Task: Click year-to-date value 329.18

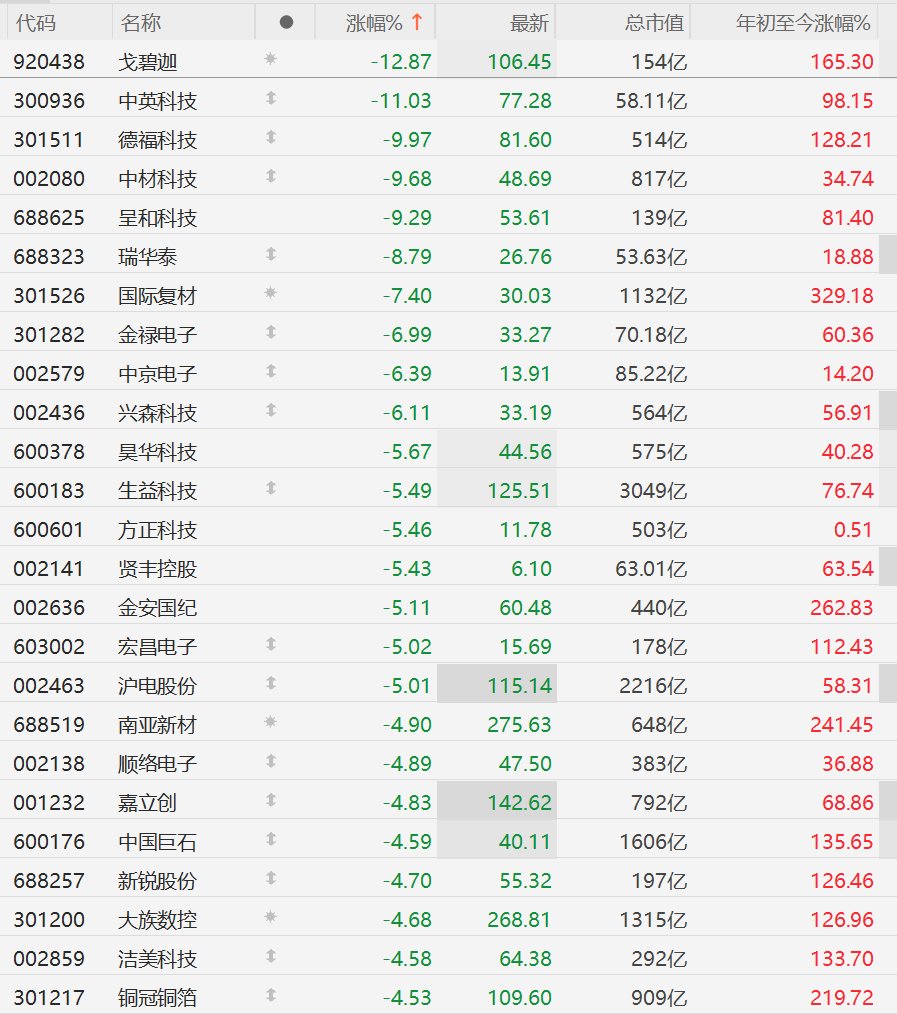Action: (x=841, y=296)
